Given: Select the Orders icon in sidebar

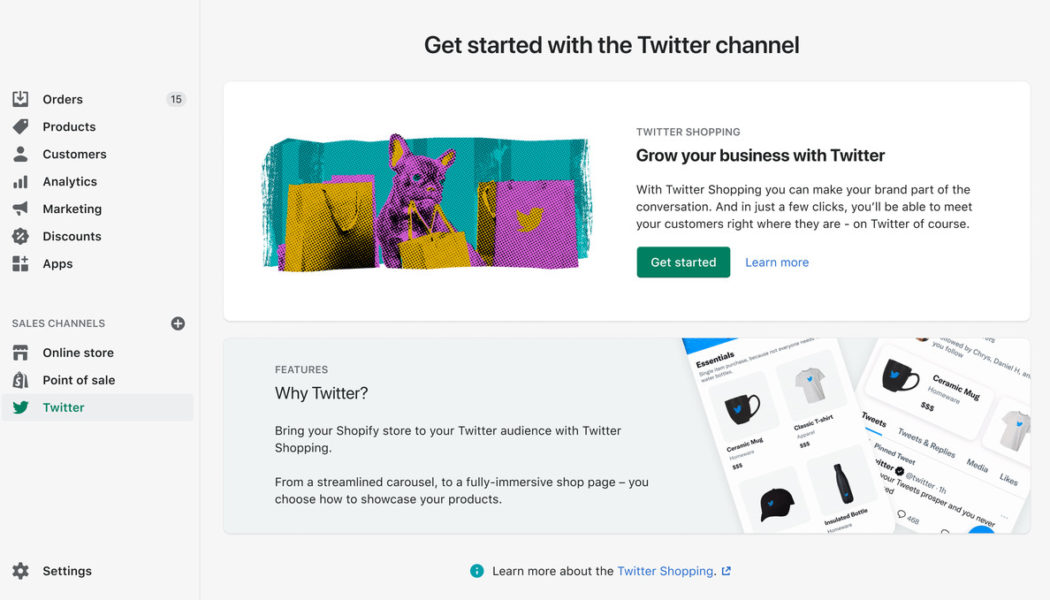Looking at the screenshot, I should [21, 99].
